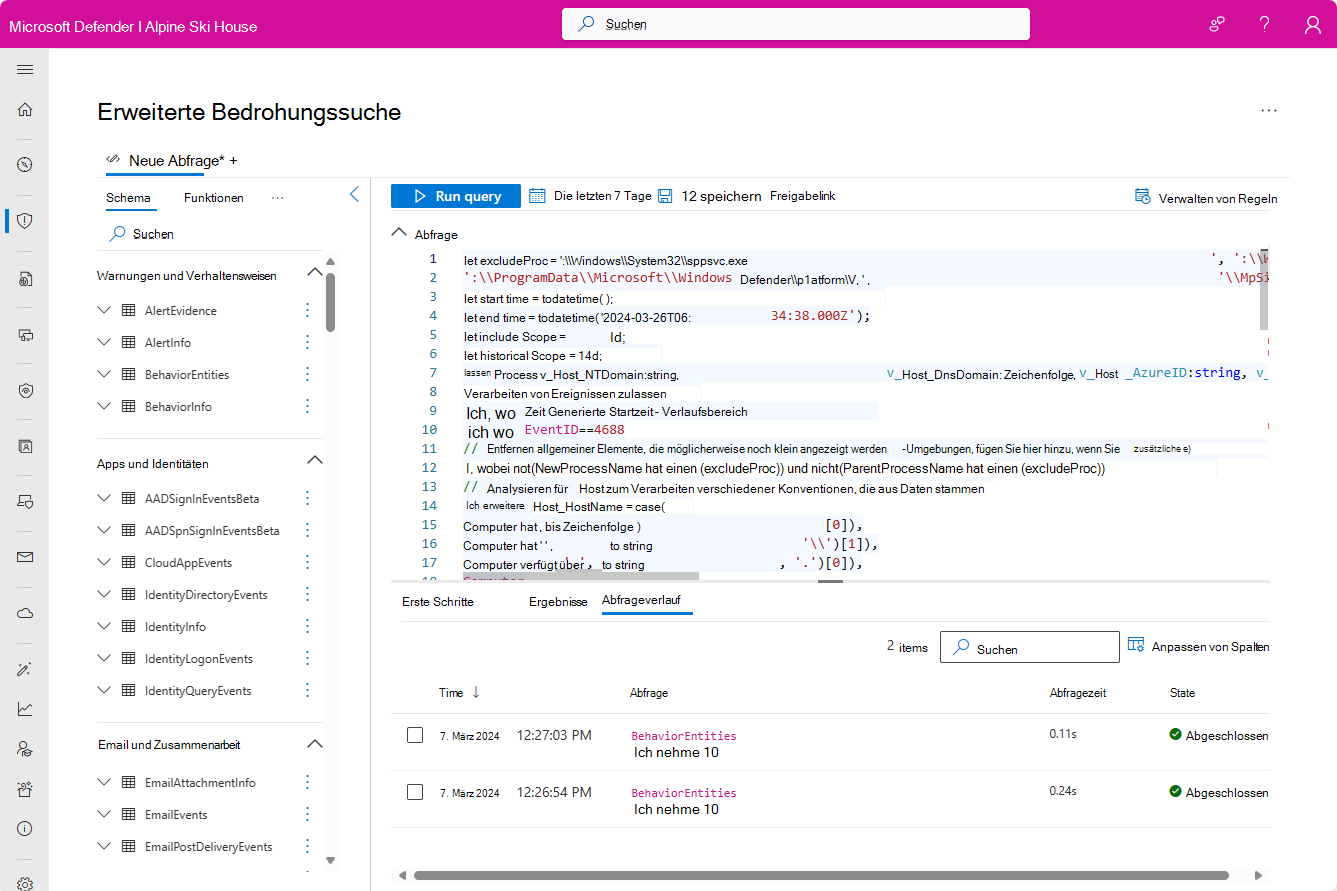Open the info icon in the sidebar

25,829
